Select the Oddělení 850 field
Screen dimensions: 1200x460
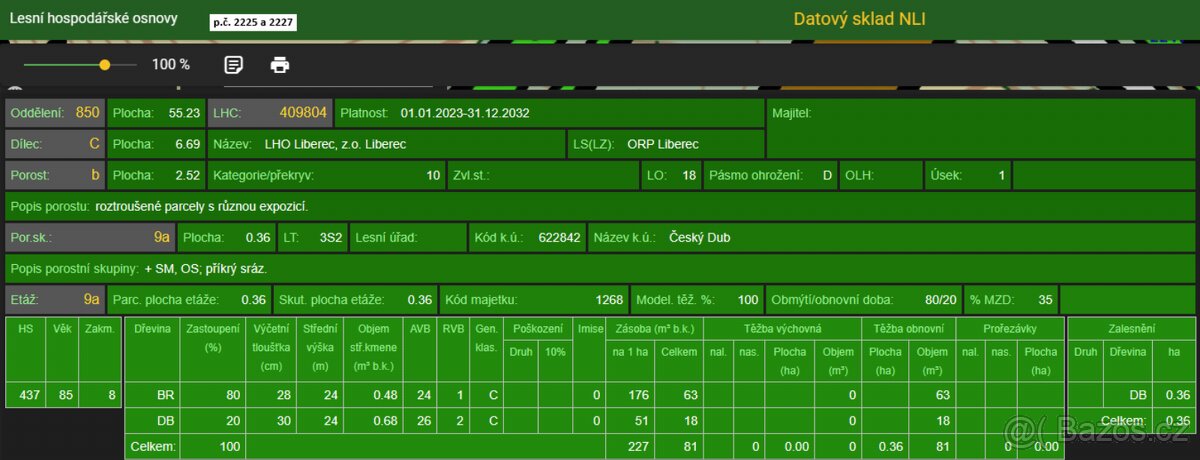coord(55,113)
